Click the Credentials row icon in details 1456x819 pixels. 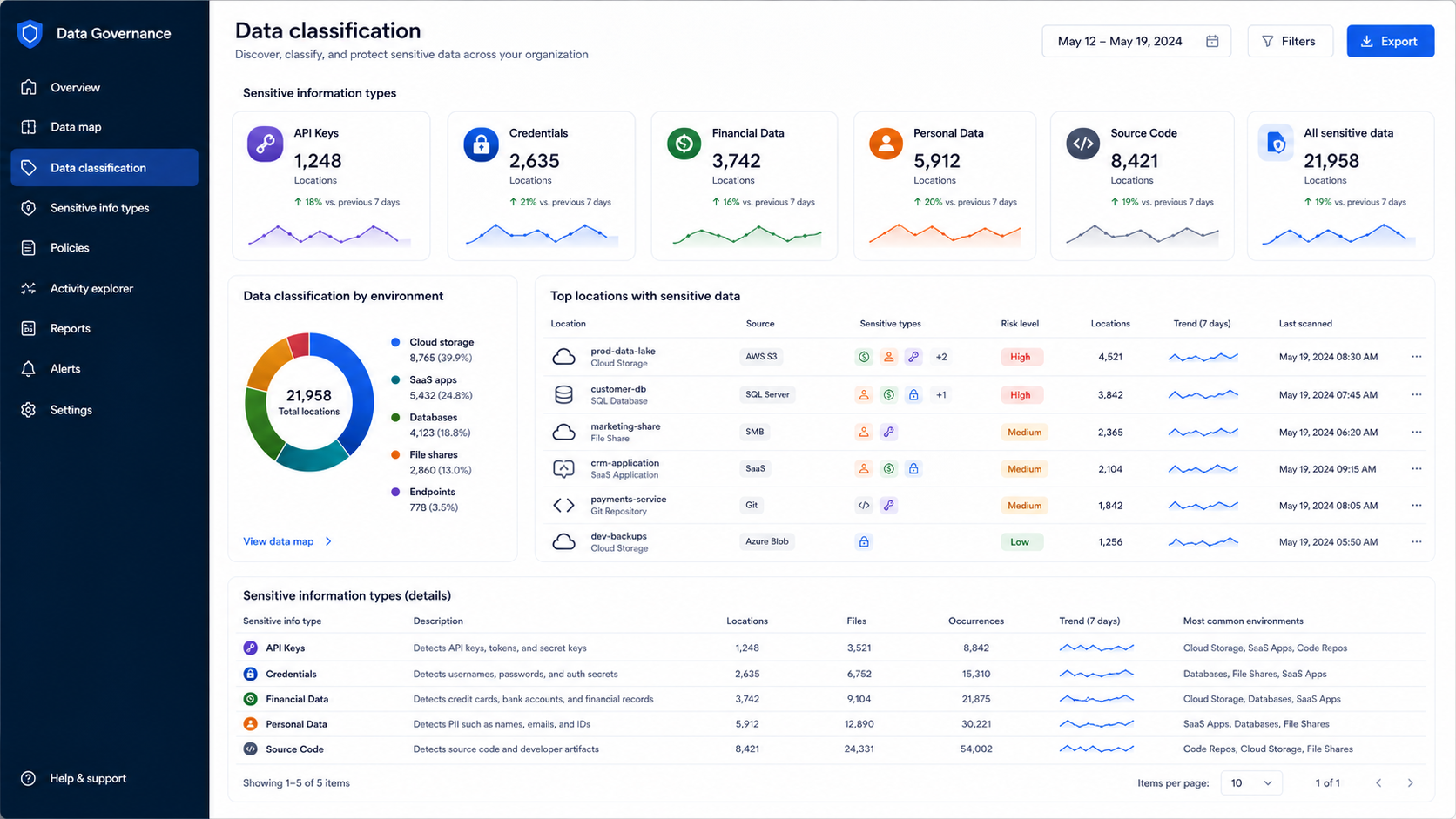250,674
